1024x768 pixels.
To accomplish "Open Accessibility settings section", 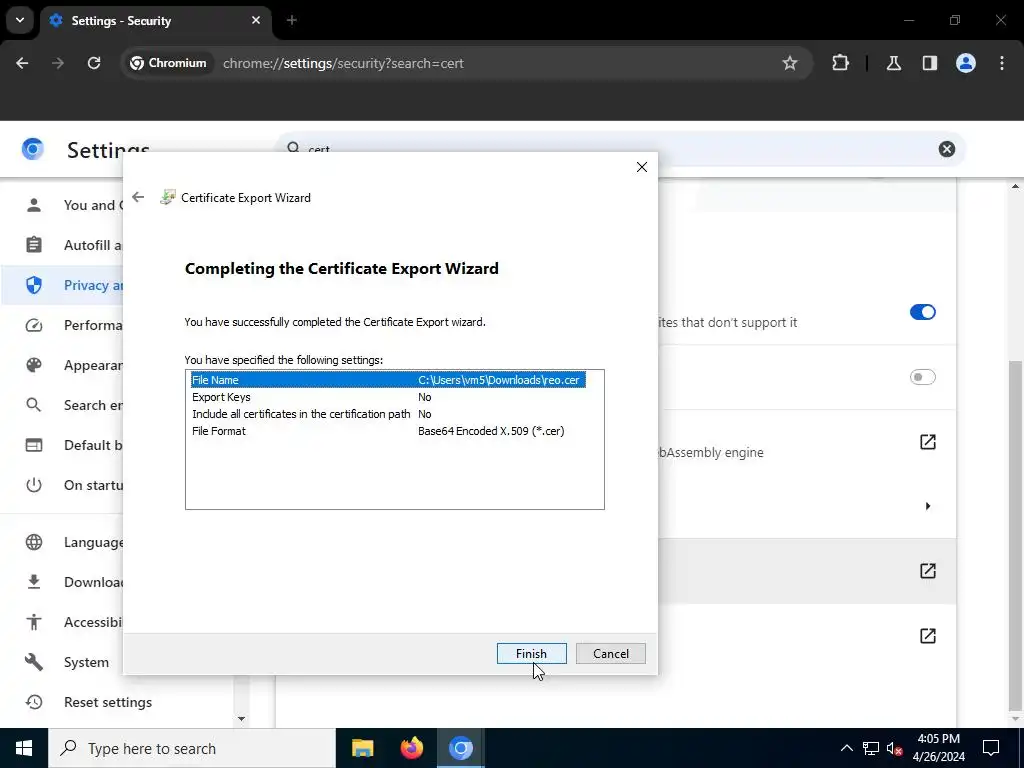I will pyautogui.click(x=62, y=622).
